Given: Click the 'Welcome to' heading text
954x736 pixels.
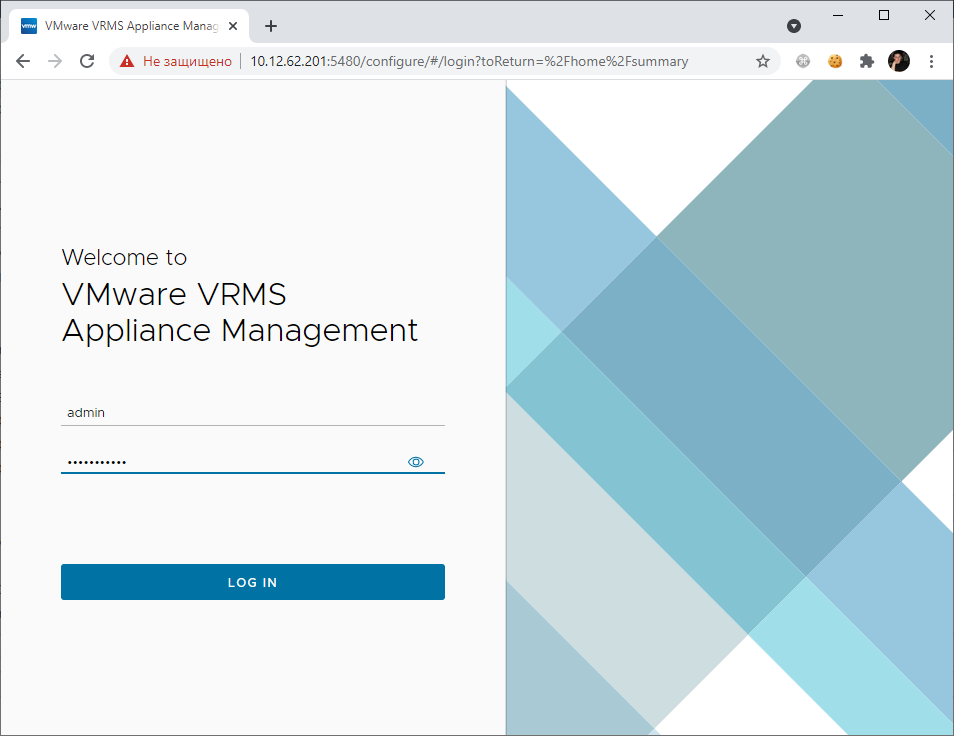Looking at the screenshot, I should click(124, 257).
